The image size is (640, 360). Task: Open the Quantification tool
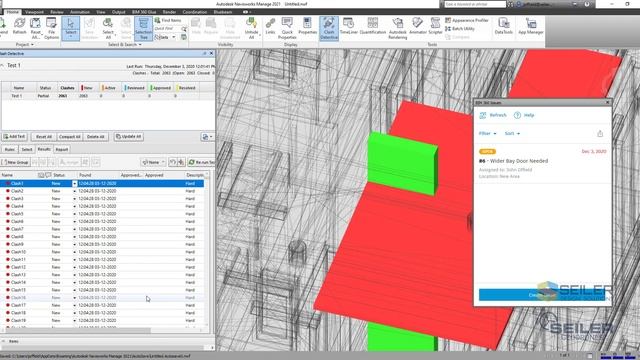pyautogui.click(x=373, y=26)
